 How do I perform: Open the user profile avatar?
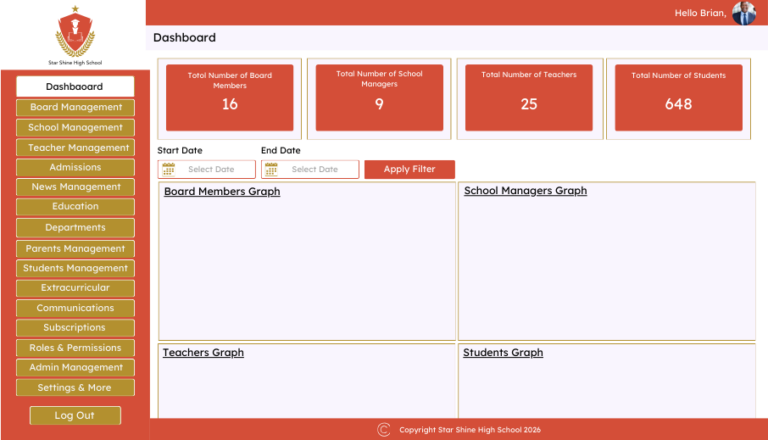point(744,13)
